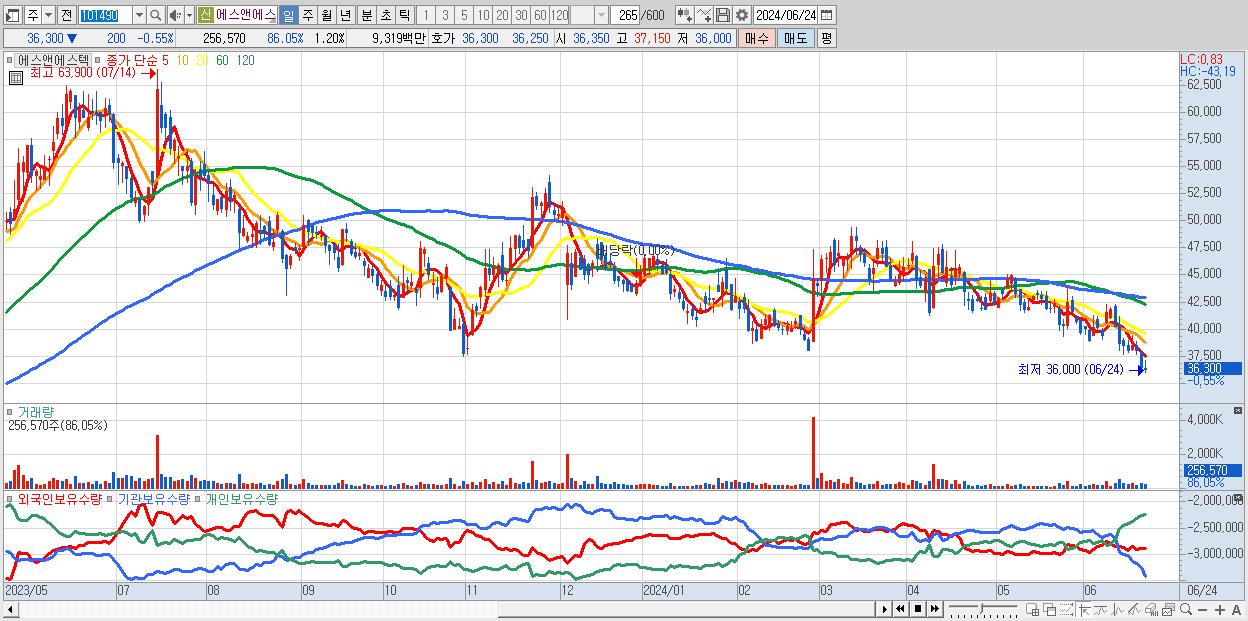Choose the 1 interval button
The image size is (1248, 621).
click(425, 16)
